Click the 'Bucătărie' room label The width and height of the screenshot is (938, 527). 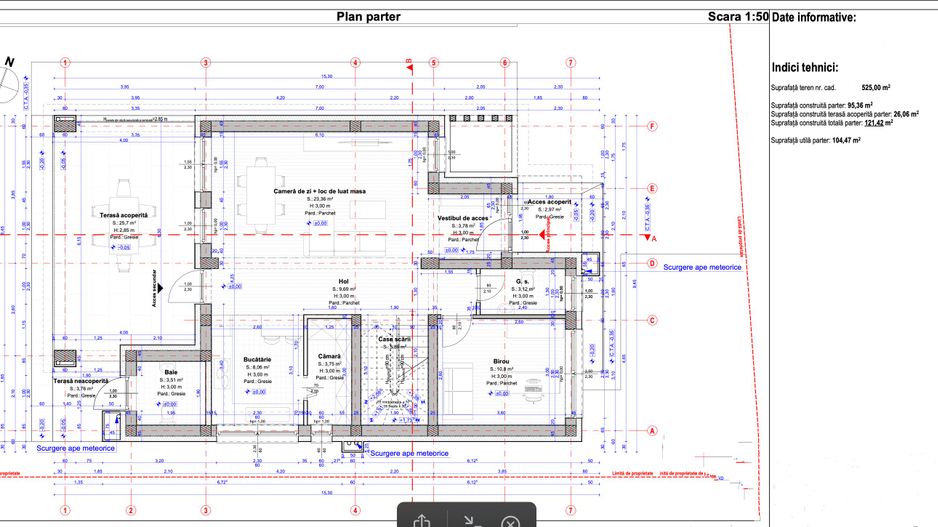[257, 360]
